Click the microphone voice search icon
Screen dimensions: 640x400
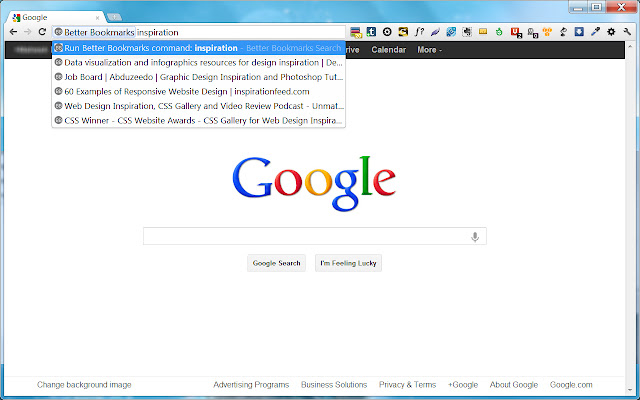(475, 237)
